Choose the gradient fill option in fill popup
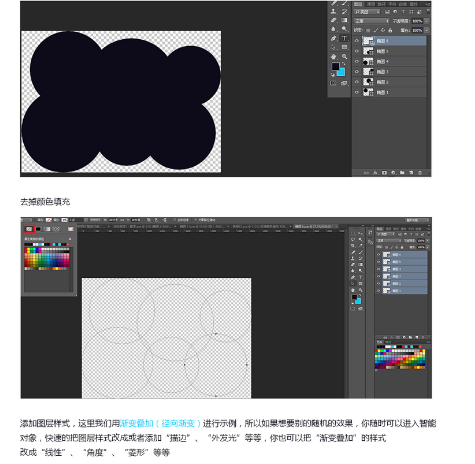The width and height of the screenshot is (475, 464). (47, 229)
